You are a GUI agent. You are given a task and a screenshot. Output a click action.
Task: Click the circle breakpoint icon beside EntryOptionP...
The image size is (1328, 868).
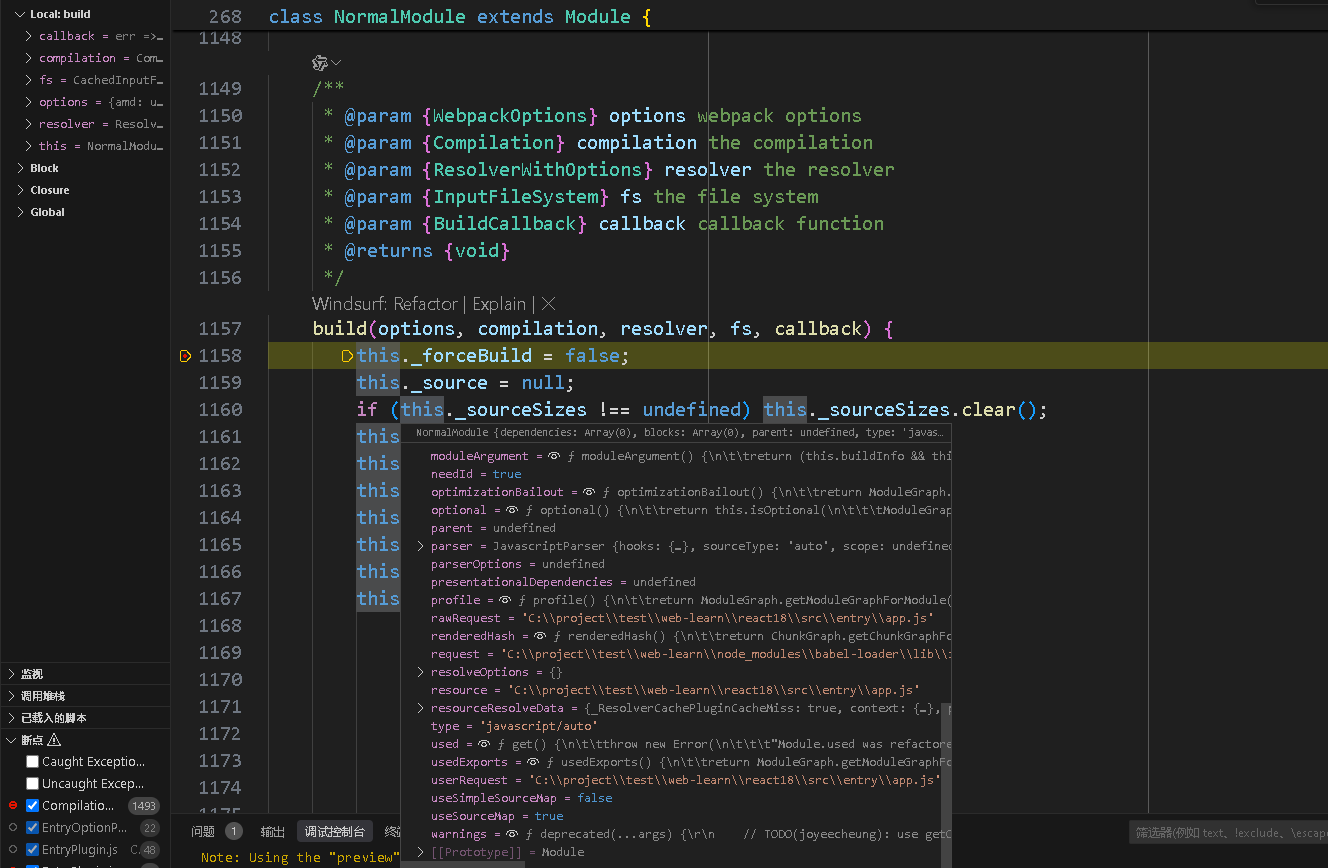tap(13, 827)
